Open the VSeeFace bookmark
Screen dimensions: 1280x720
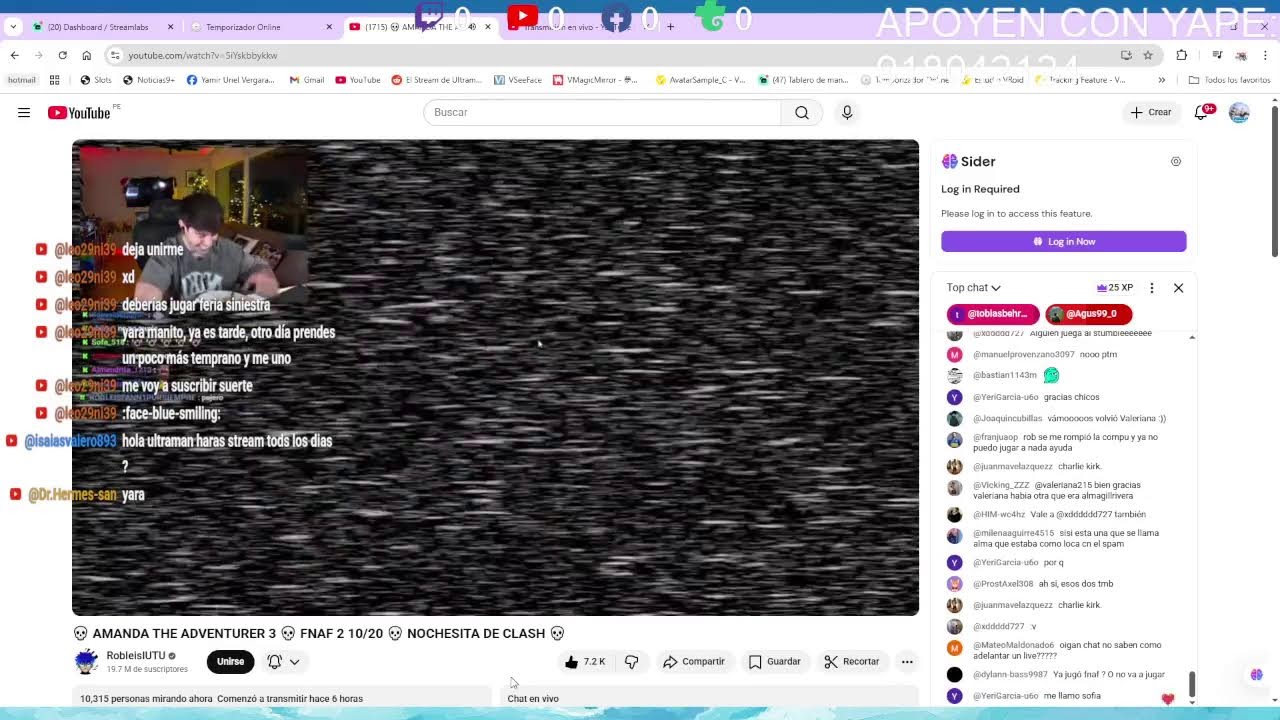click(517, 80)
